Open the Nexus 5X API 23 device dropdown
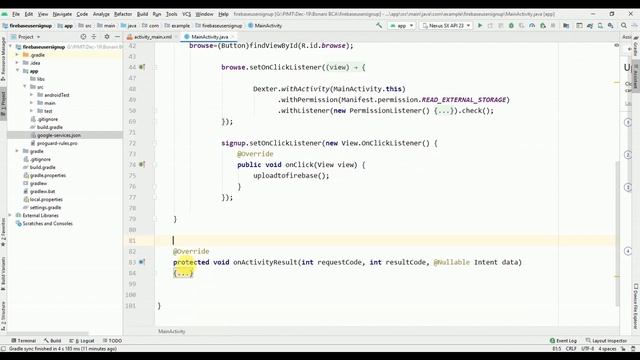 [x=446, y=25]
